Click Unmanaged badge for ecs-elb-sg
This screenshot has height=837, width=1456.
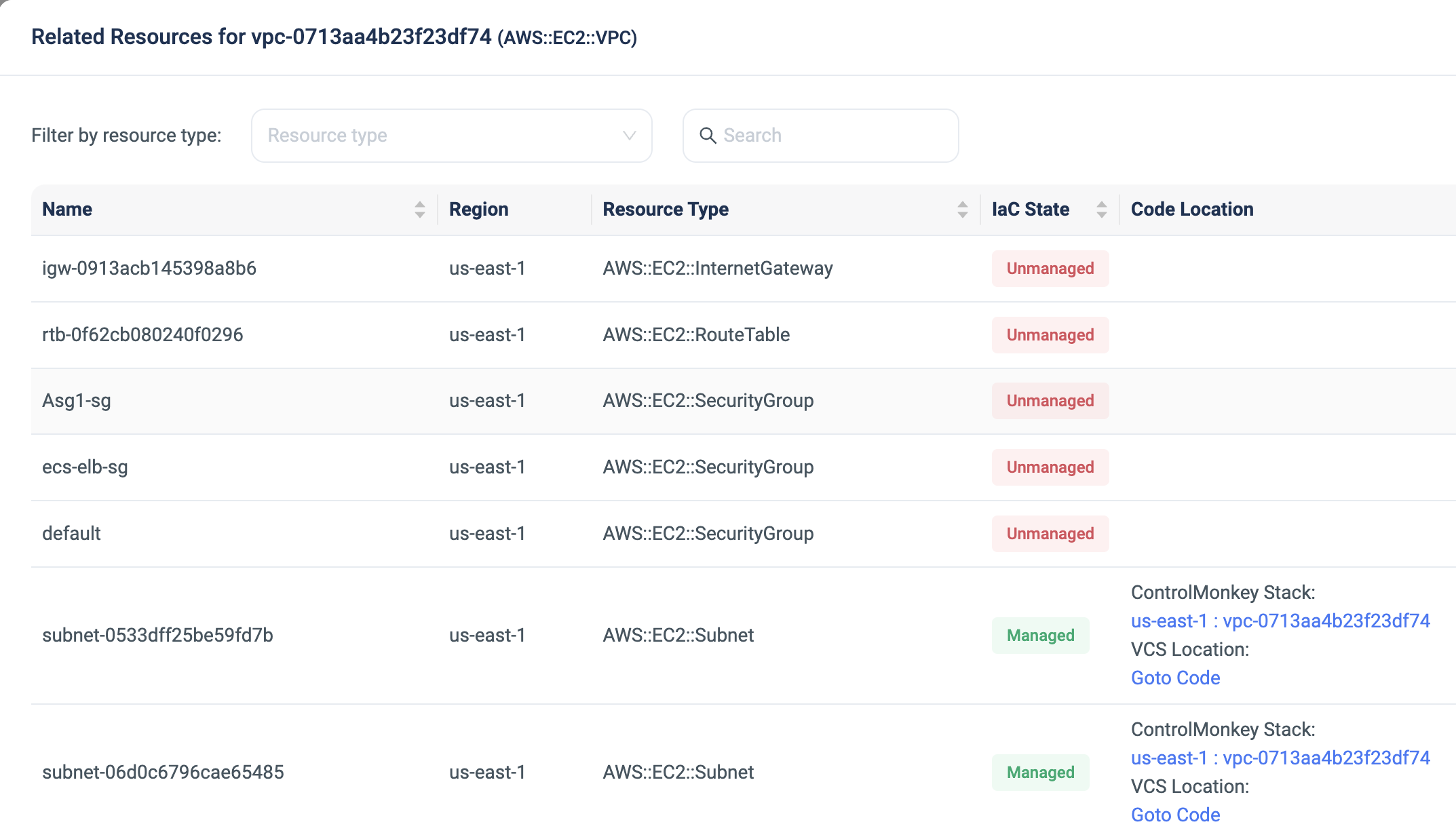pyautogui.click(x=1050, y=467)
